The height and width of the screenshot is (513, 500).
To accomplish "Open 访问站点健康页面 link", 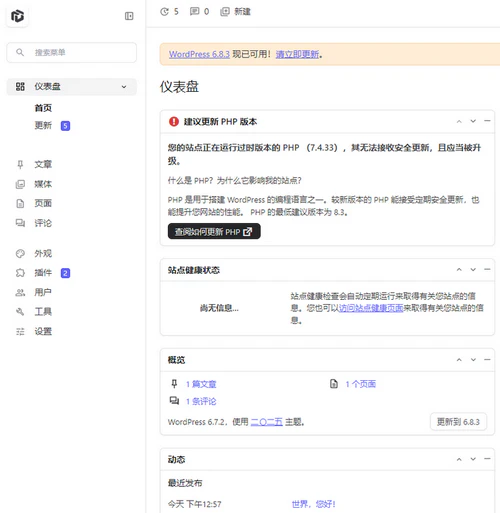I will [371, 308].
